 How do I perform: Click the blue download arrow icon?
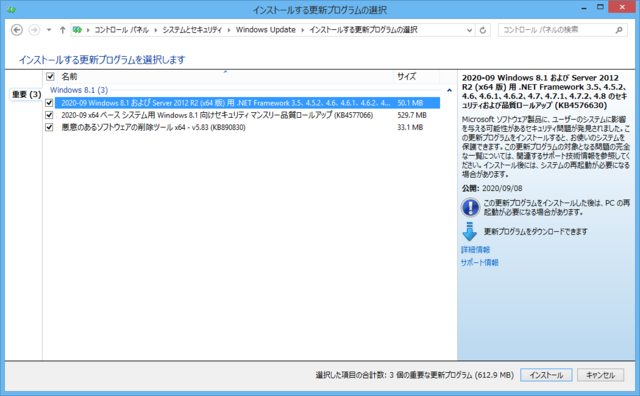click(x=469, y=231)
